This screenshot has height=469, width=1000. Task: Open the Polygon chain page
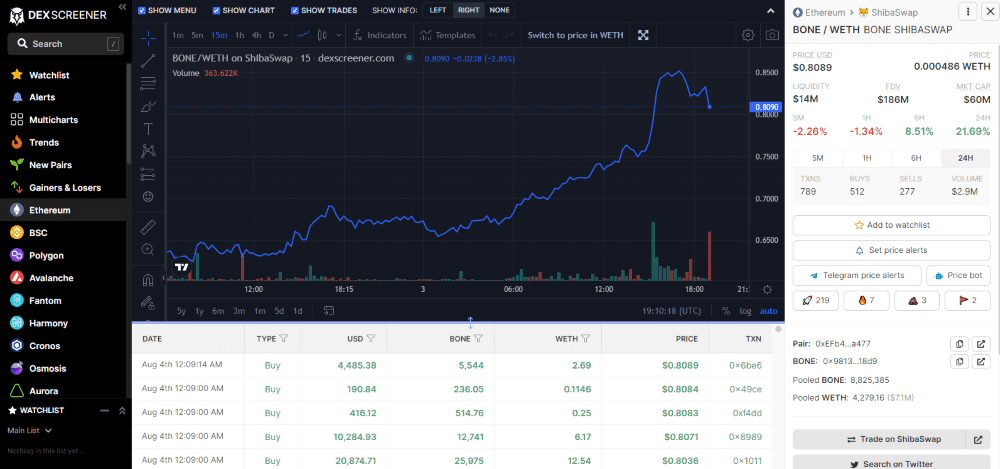point(64,255)
